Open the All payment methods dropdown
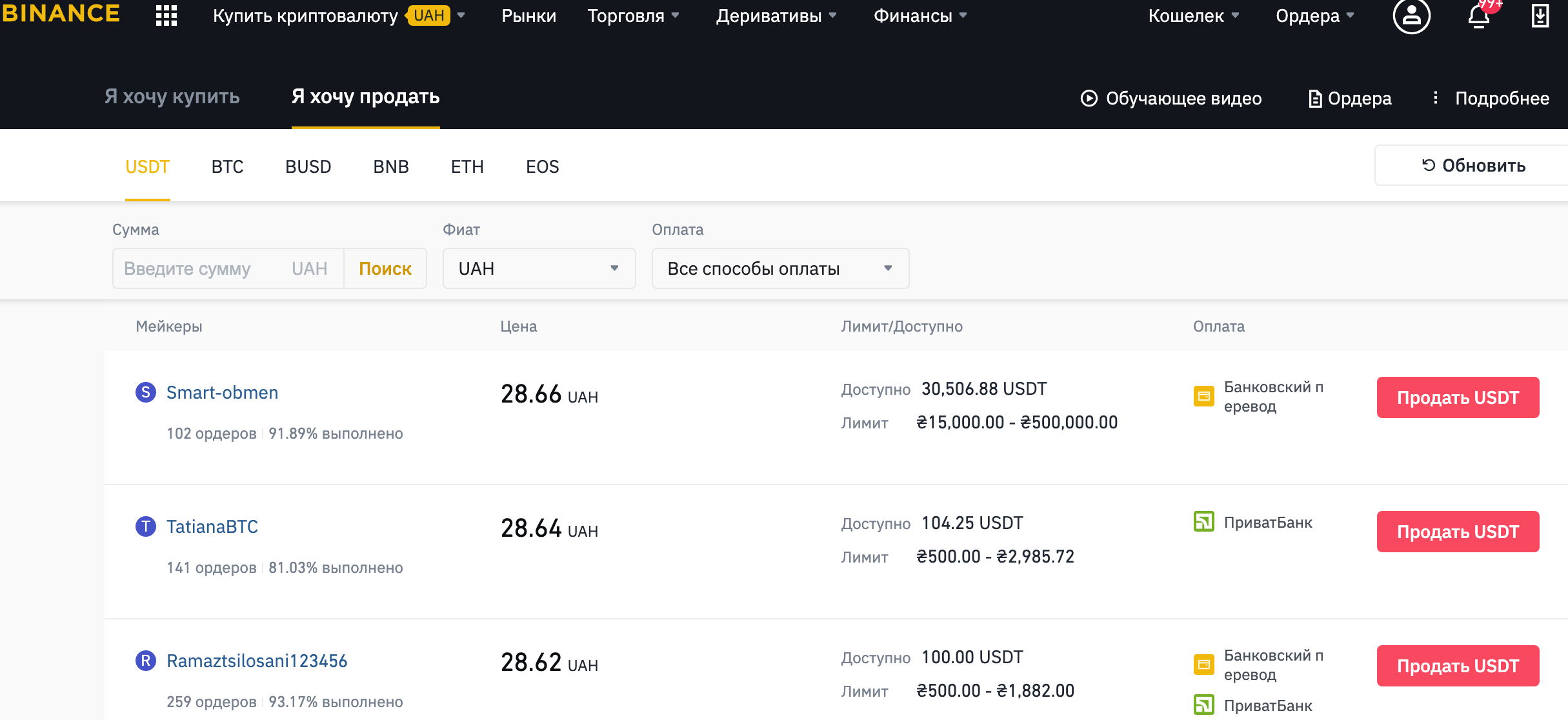Screen dimensions: 1568x720 780,268
